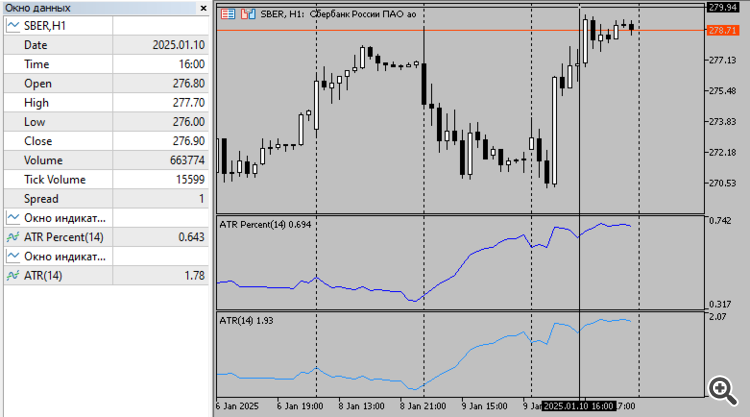The width and height of the screenshot is (750, 417).
Task: Select the SBER,H1 row
Action: [106, 26]
